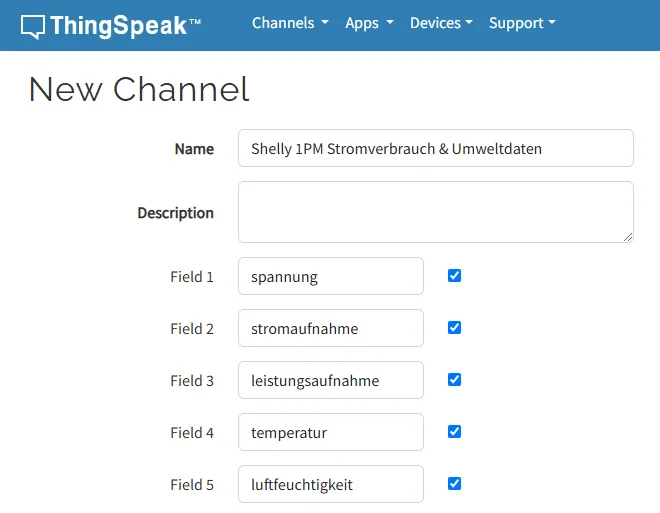This screenshot has height=513, width=660.
Task: Uncheck the Field 4 temperatur checkbox
Action: click(455, 432)
